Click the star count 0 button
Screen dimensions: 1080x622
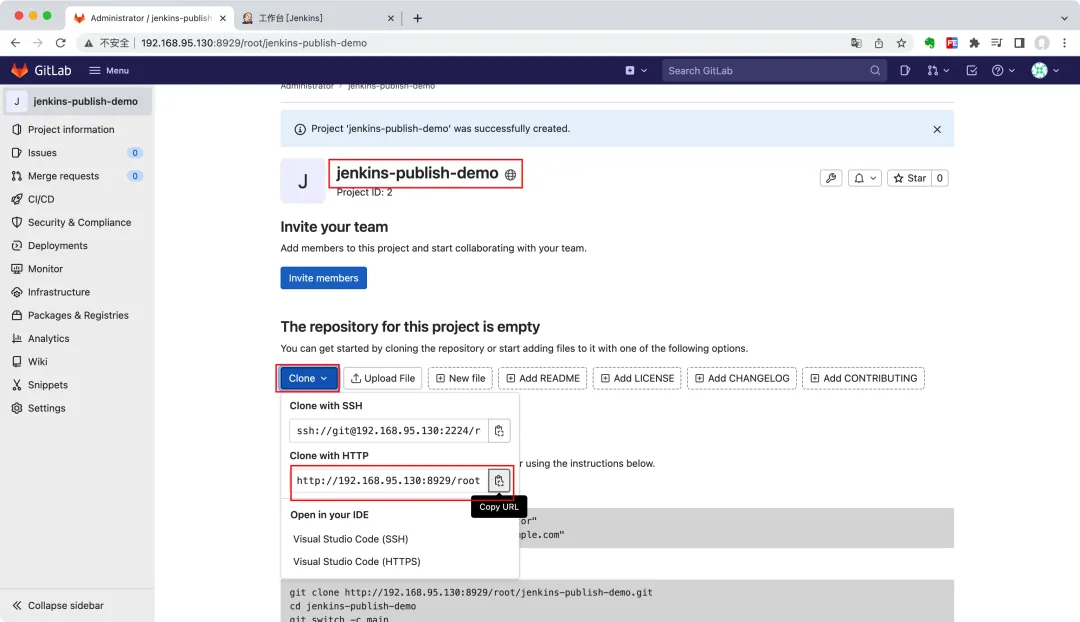[939, 178]
